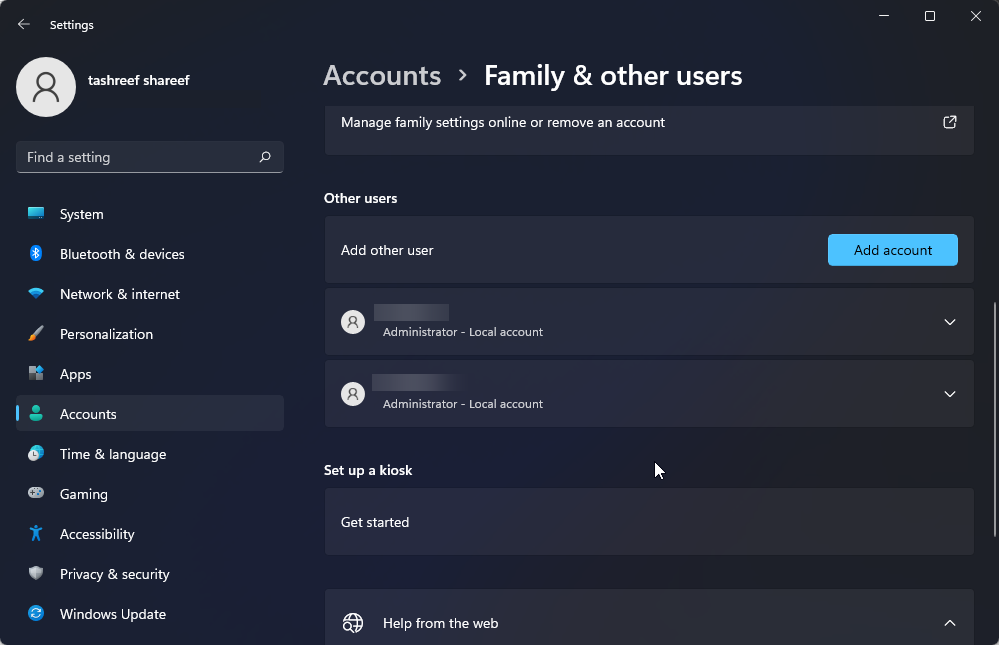Click the Add account button
999x645 pixels.
click(892, 250)
